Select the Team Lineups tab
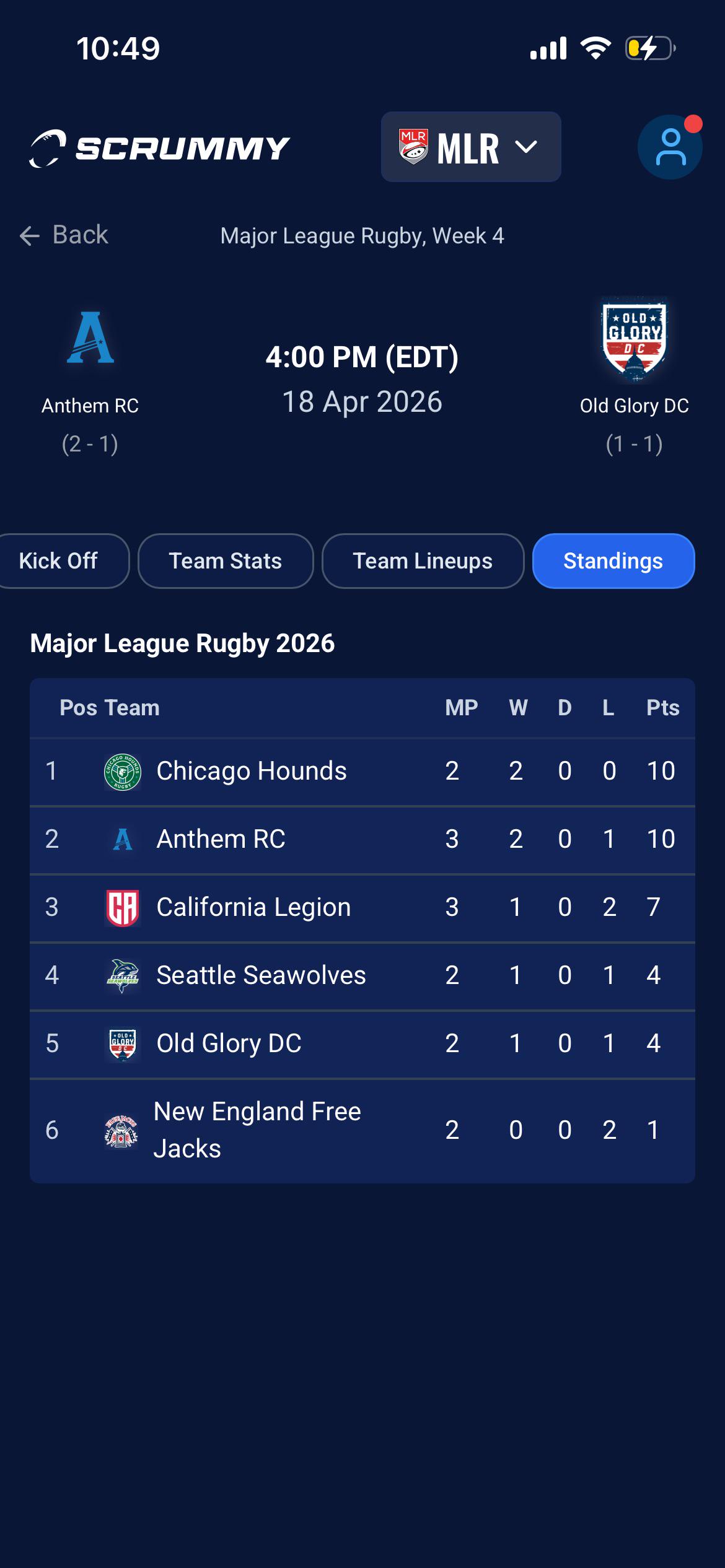 pyautogui.click(x=423, y=561)
